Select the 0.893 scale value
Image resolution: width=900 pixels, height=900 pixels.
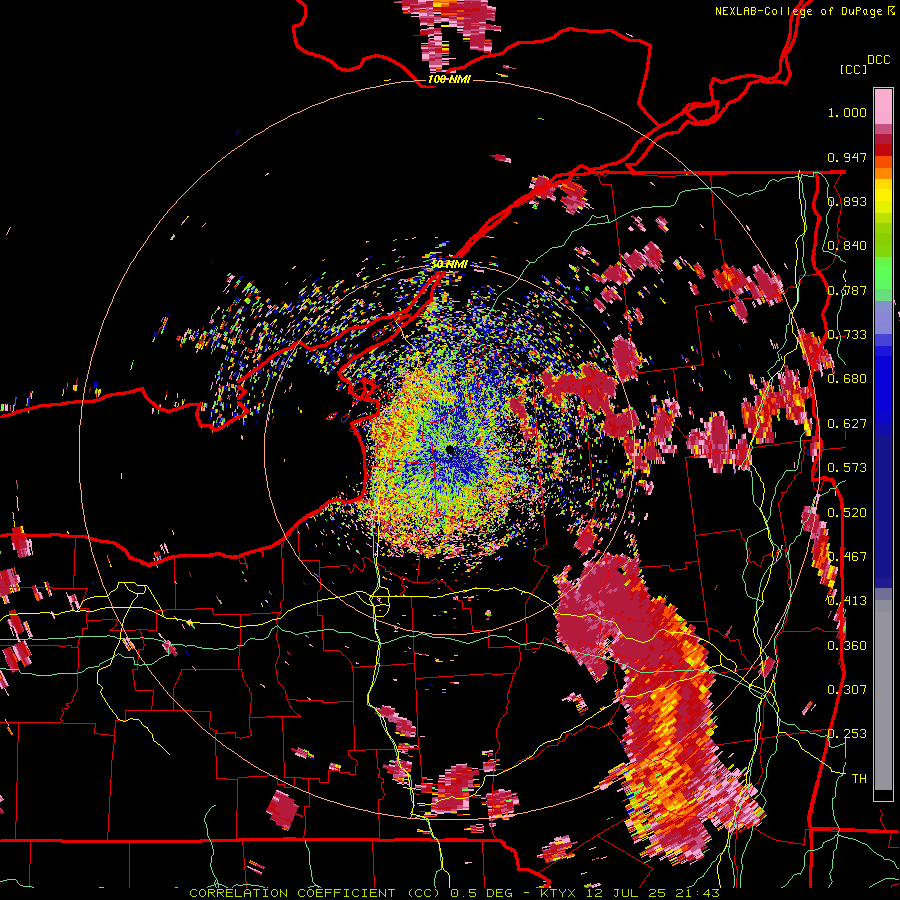[847, 201]
